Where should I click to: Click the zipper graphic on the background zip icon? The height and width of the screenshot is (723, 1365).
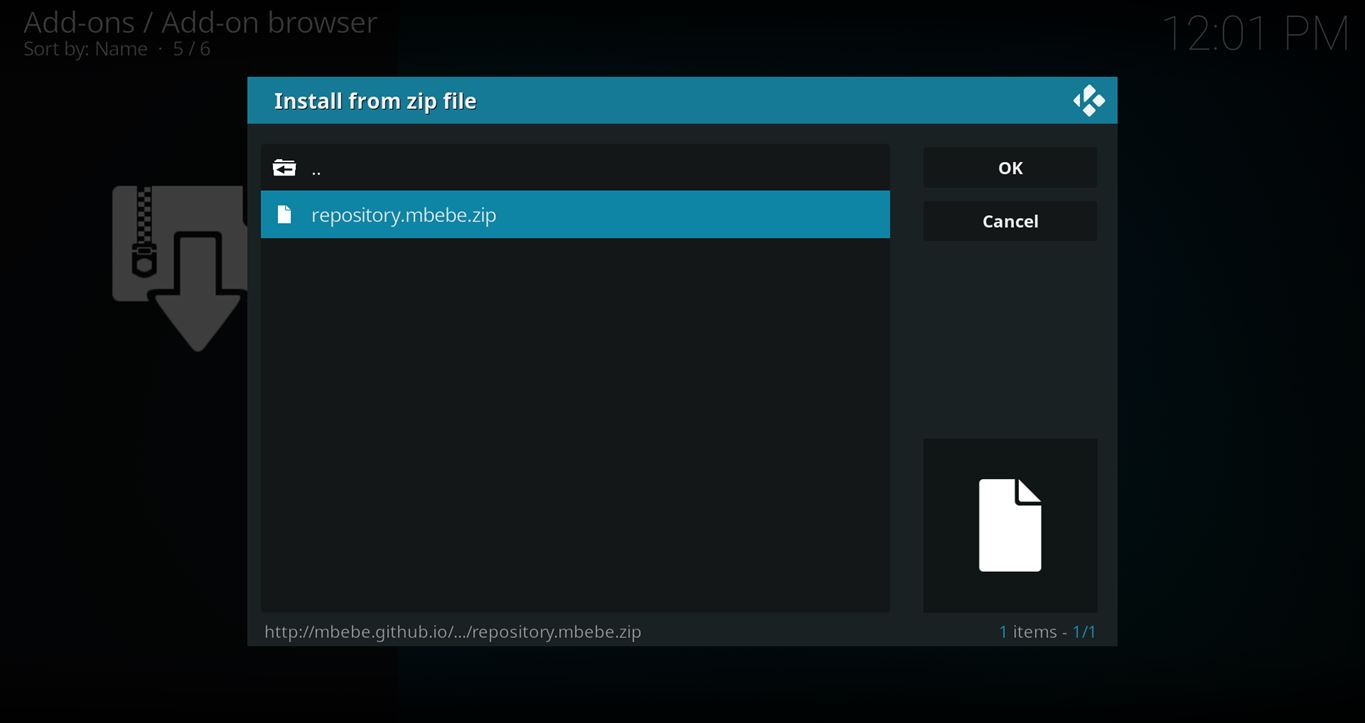click(x=145, y=232)
